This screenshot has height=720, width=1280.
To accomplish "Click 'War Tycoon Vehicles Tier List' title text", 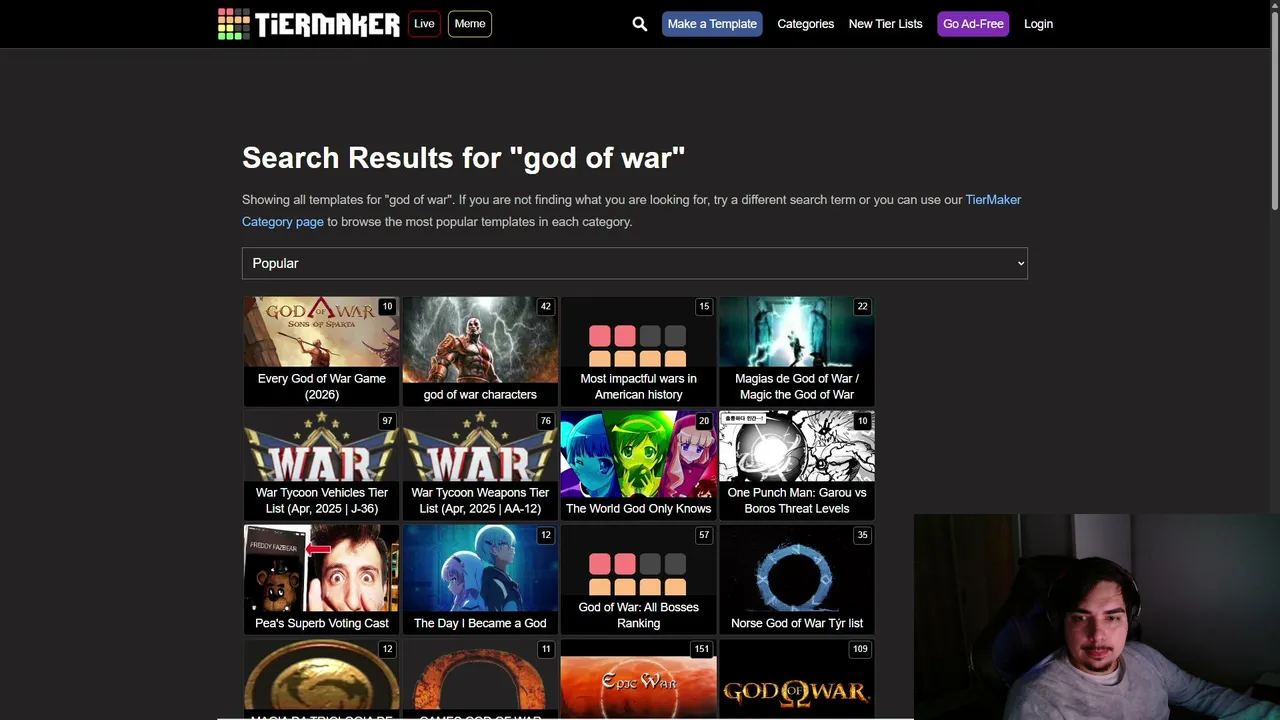I will tap(321, 501).
